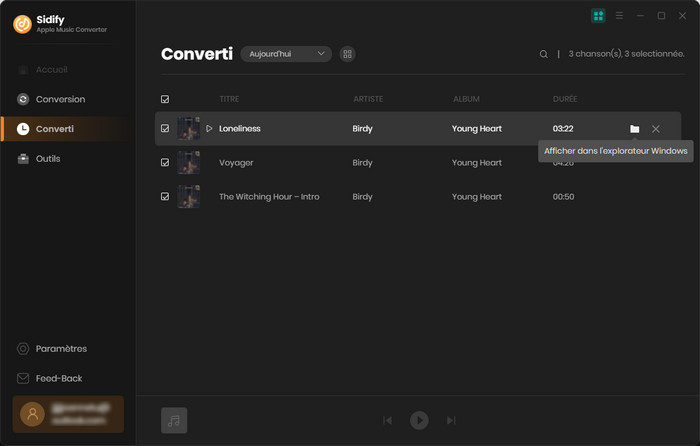Toggle the select-all checkbox in header
Image resolution: width=700 pixels, height=446 pixels.
click(x=165, y=99)
